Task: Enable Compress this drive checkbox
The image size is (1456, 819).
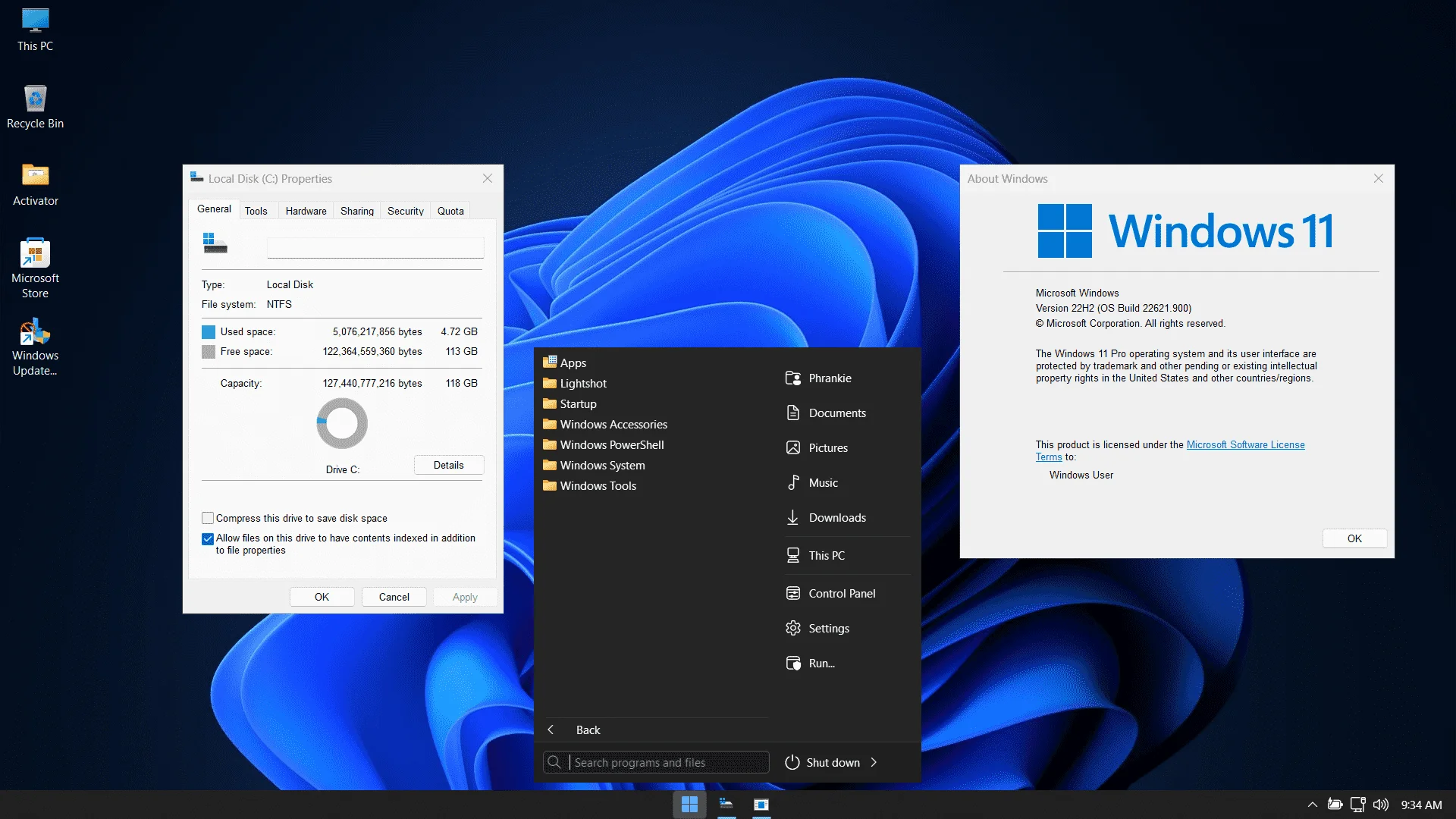Action: [208, 519]
